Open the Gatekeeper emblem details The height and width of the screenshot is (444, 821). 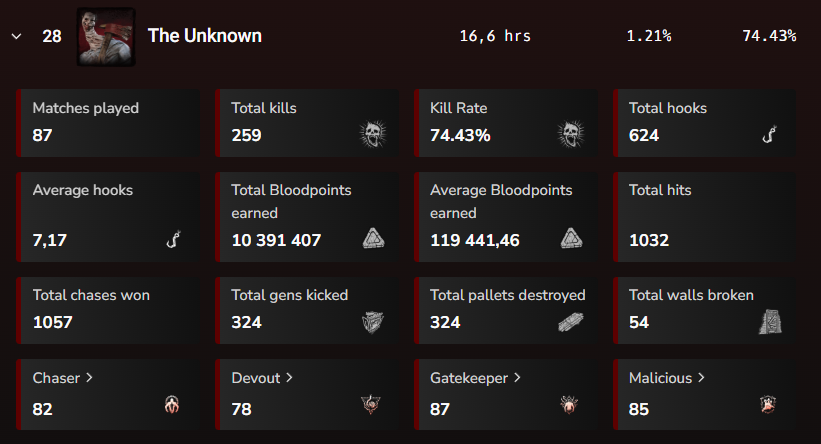(475, 378)
